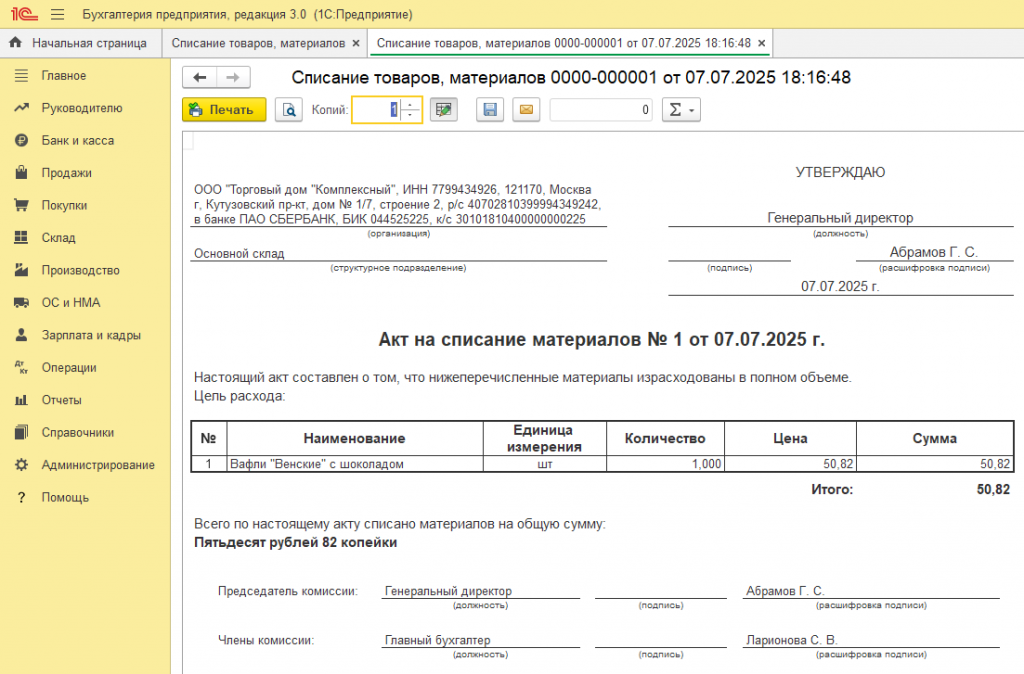Open the 1C hamburger main menu
1024x674 pixels.
pyautogui.click(x=57, y=14)
